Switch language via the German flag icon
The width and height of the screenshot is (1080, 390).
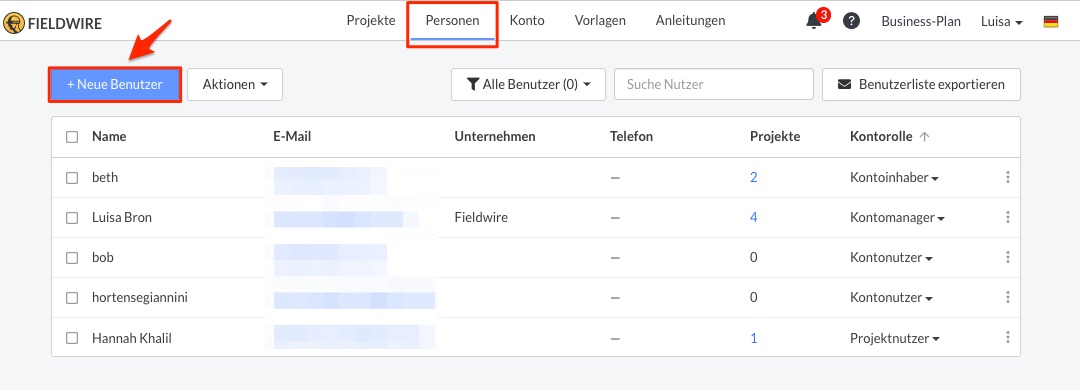click(1050, 21)
